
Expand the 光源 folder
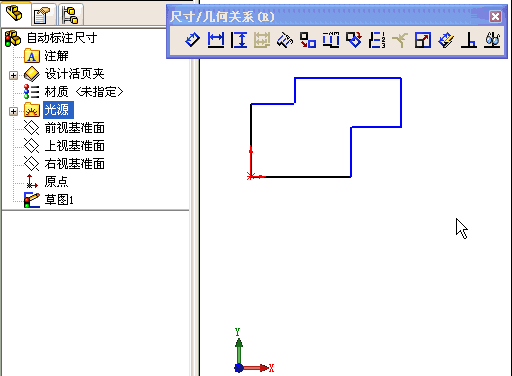tap(13, 111)
